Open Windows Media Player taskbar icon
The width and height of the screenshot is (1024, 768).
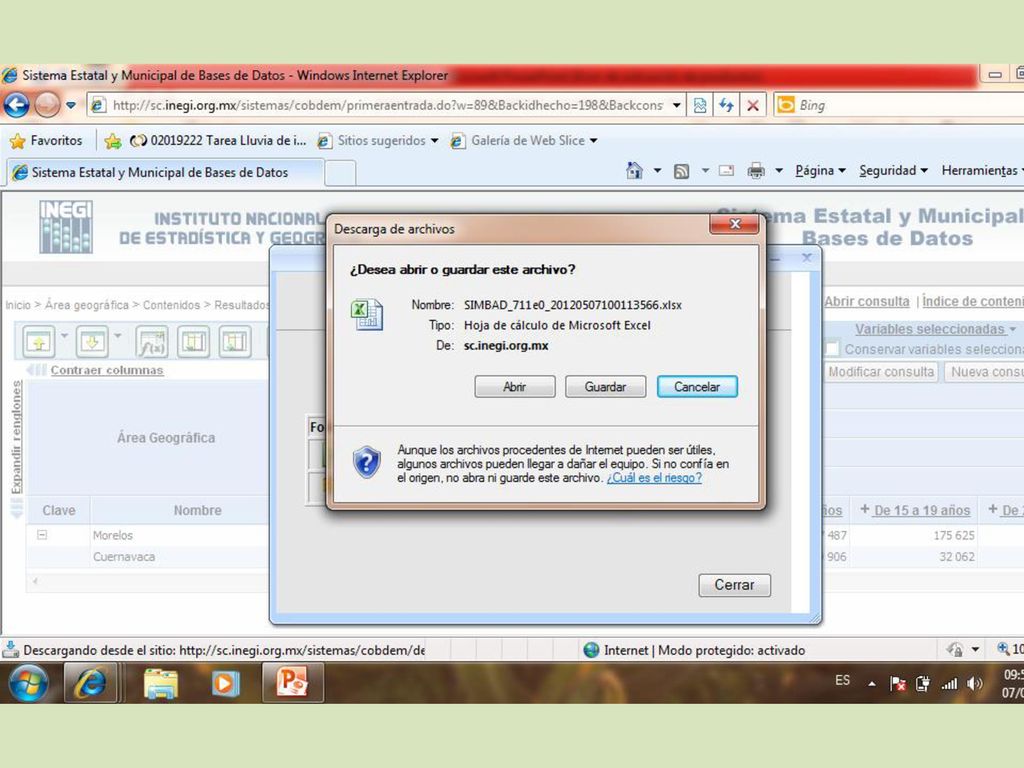(225, 684)
